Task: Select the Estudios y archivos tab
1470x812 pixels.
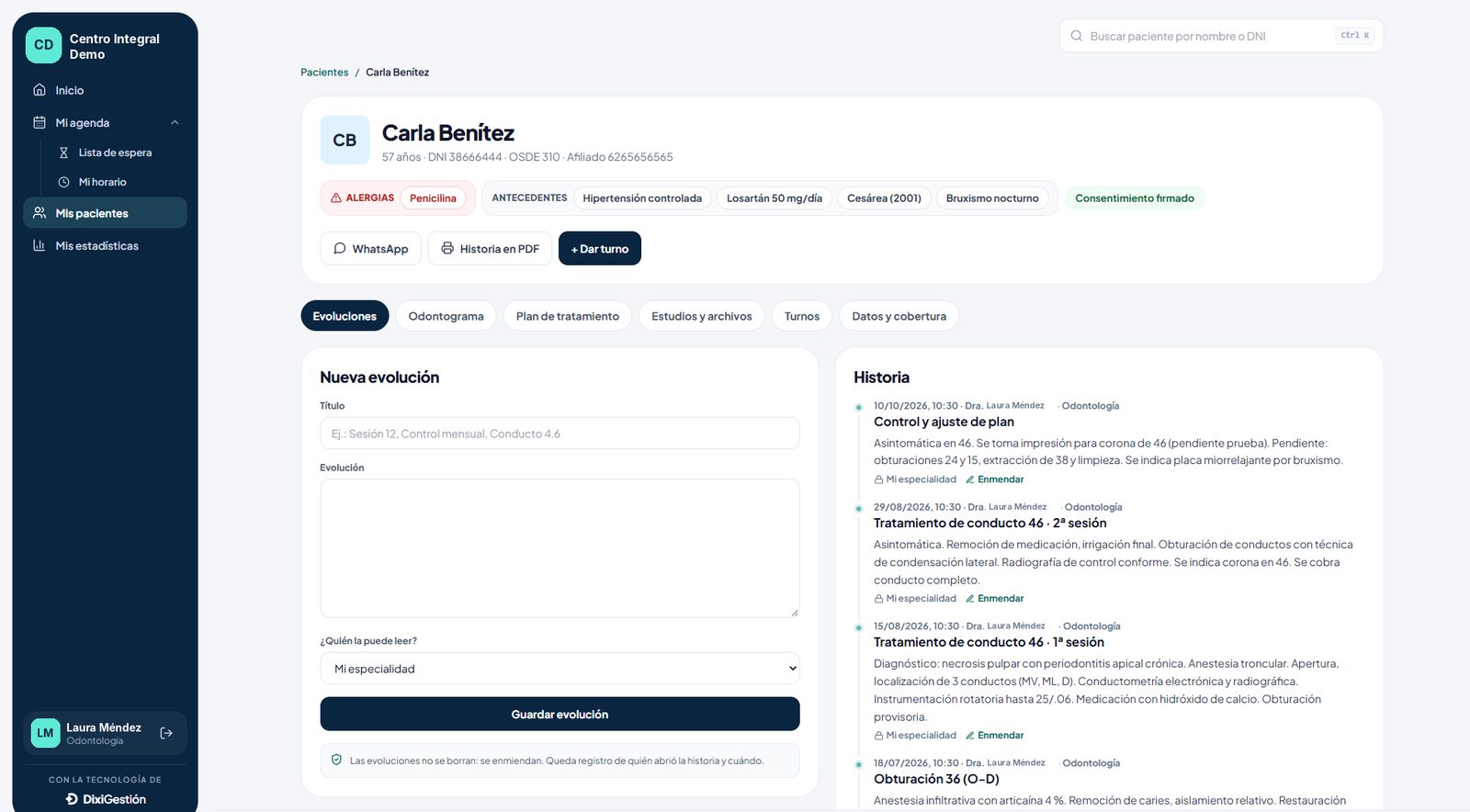Action: (x=701, y=316)
